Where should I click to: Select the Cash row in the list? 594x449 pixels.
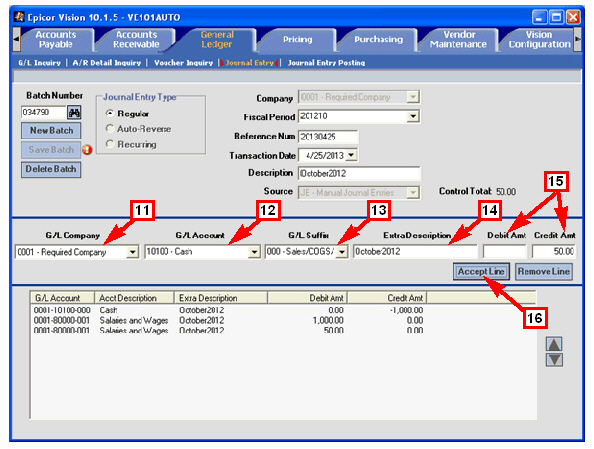(228, 310)
